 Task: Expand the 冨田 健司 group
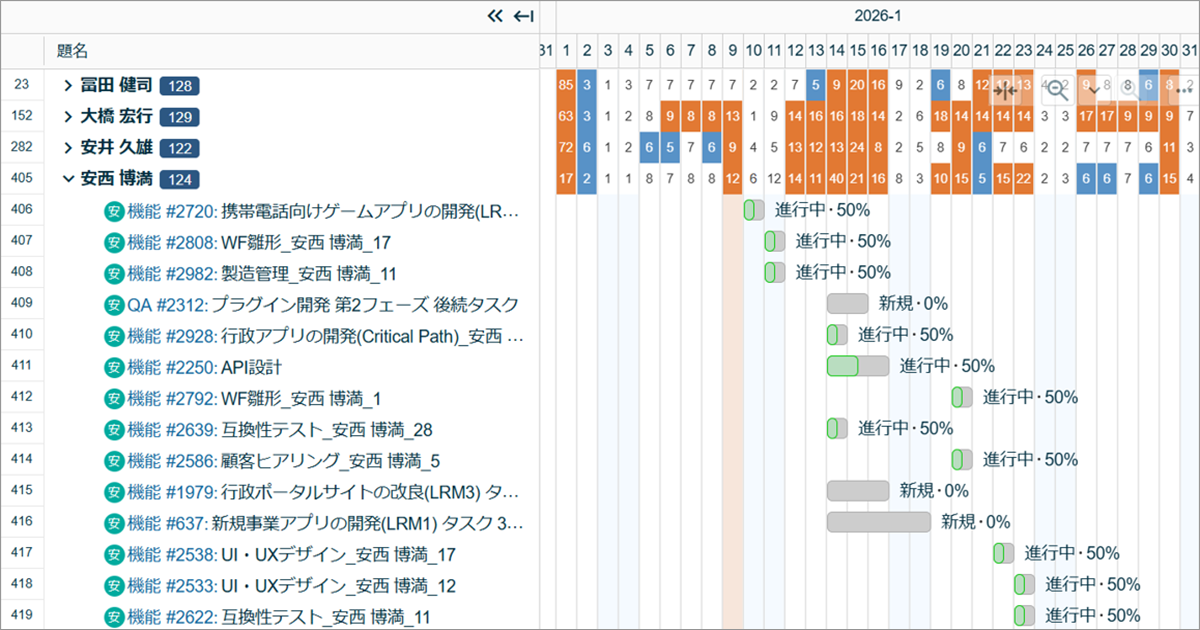tap(68, 86)
